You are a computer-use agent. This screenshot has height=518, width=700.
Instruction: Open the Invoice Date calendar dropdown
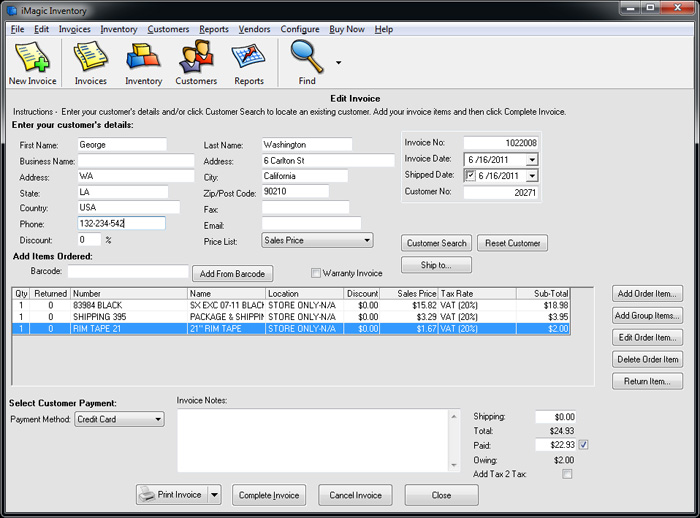pos(531,160)
